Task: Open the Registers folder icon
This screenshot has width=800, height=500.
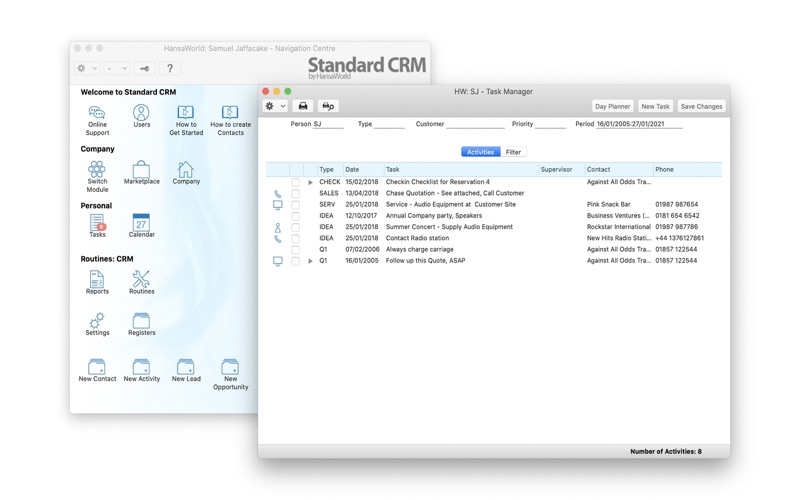Action: 141,323
